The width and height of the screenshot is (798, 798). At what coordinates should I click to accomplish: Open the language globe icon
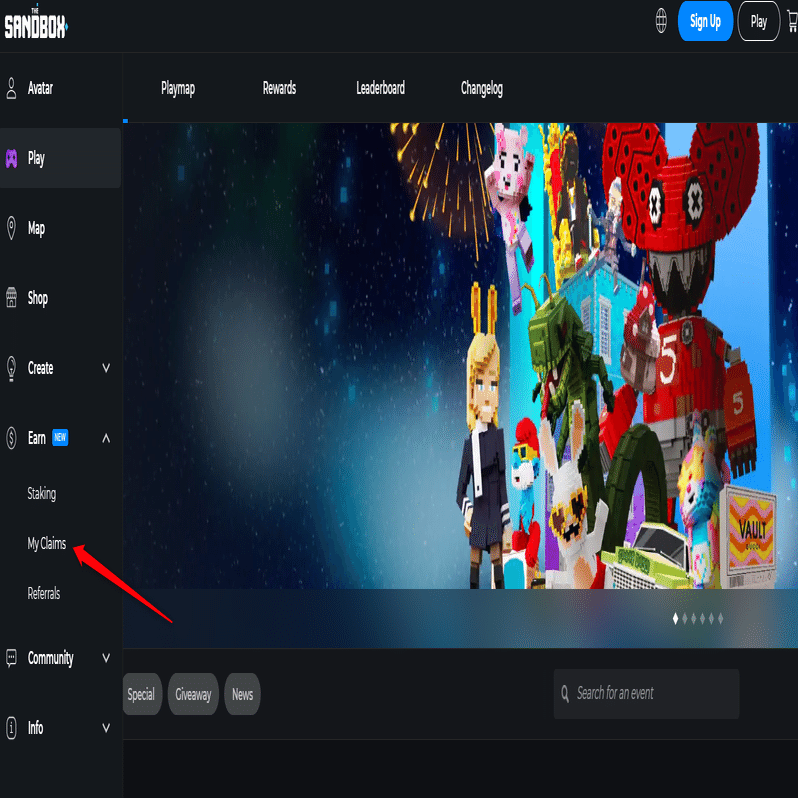coord(661,21)
